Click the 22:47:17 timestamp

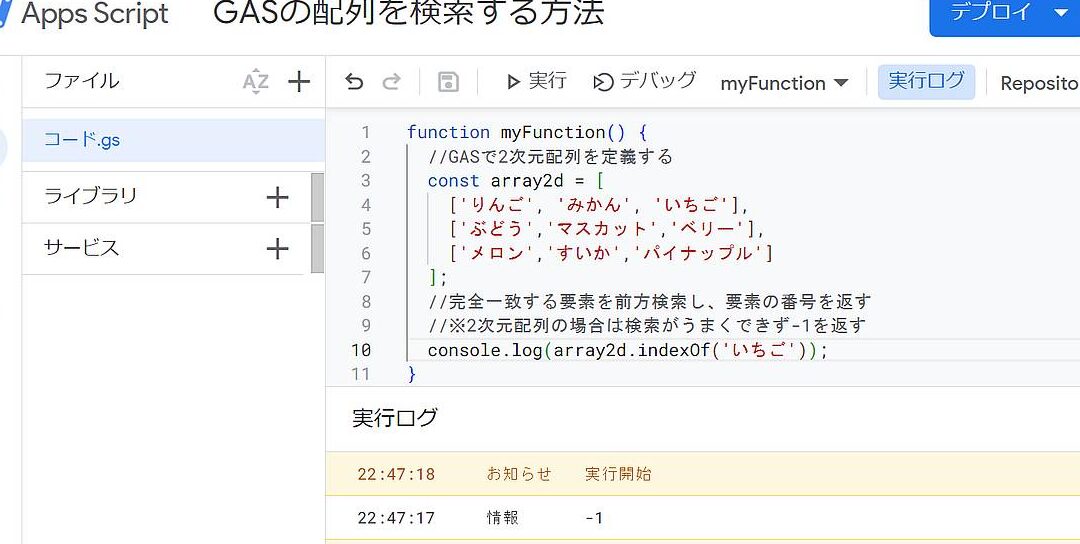coord(396,518)
